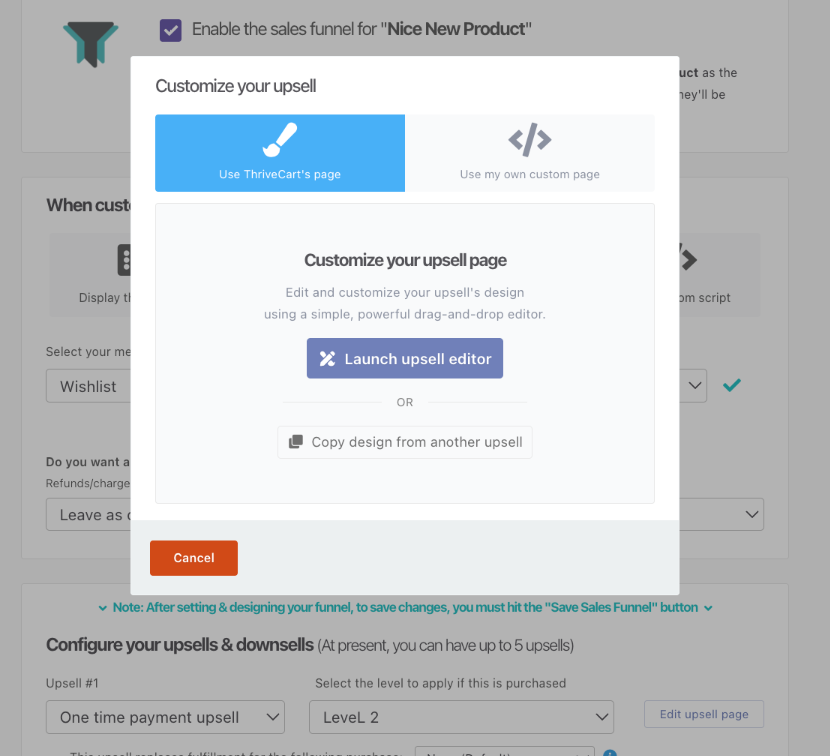Select the Use ThriveCart's page tab
830x756 pixels.
(280, 153)
